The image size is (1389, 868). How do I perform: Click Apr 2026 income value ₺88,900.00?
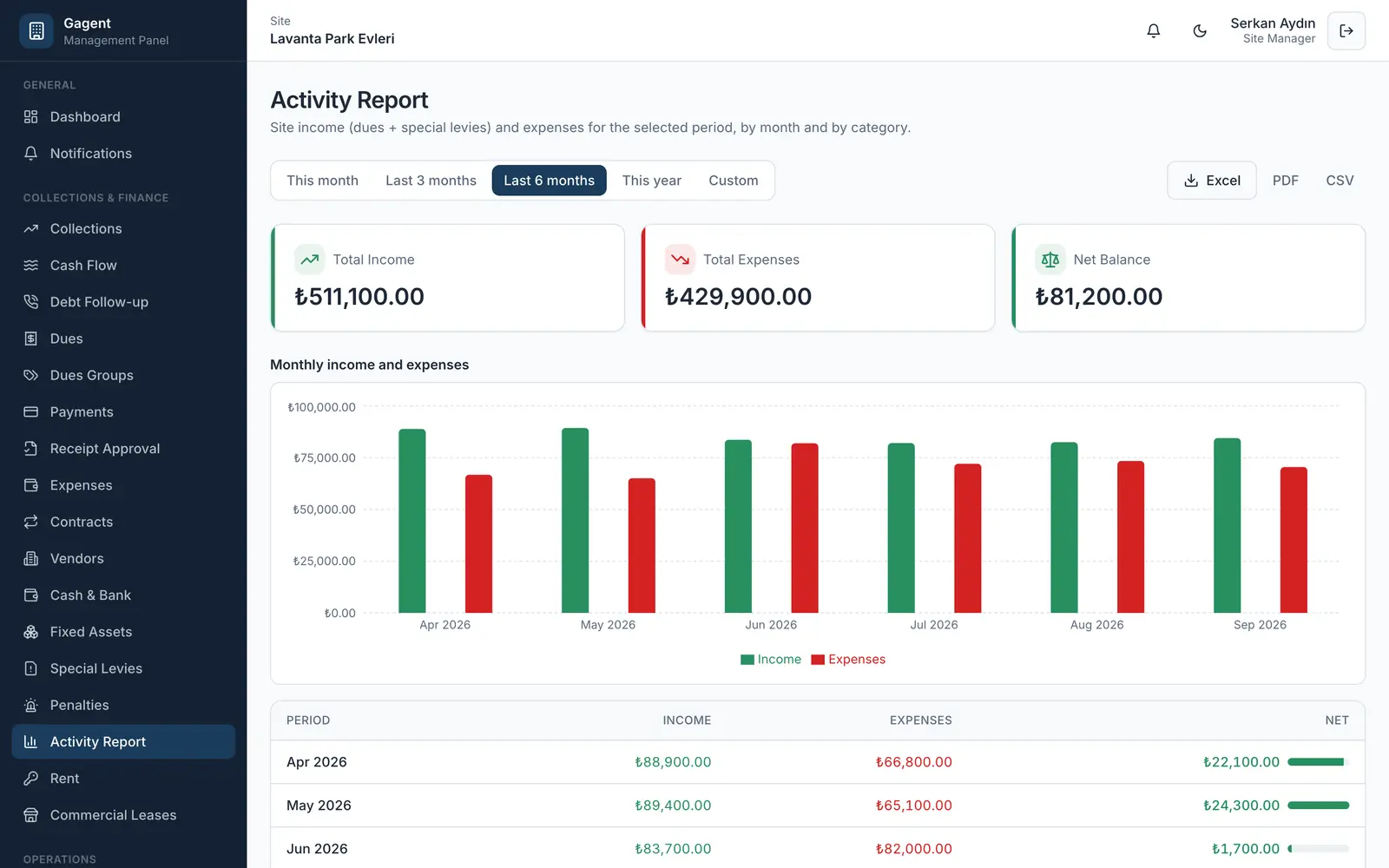coord(673,762)
